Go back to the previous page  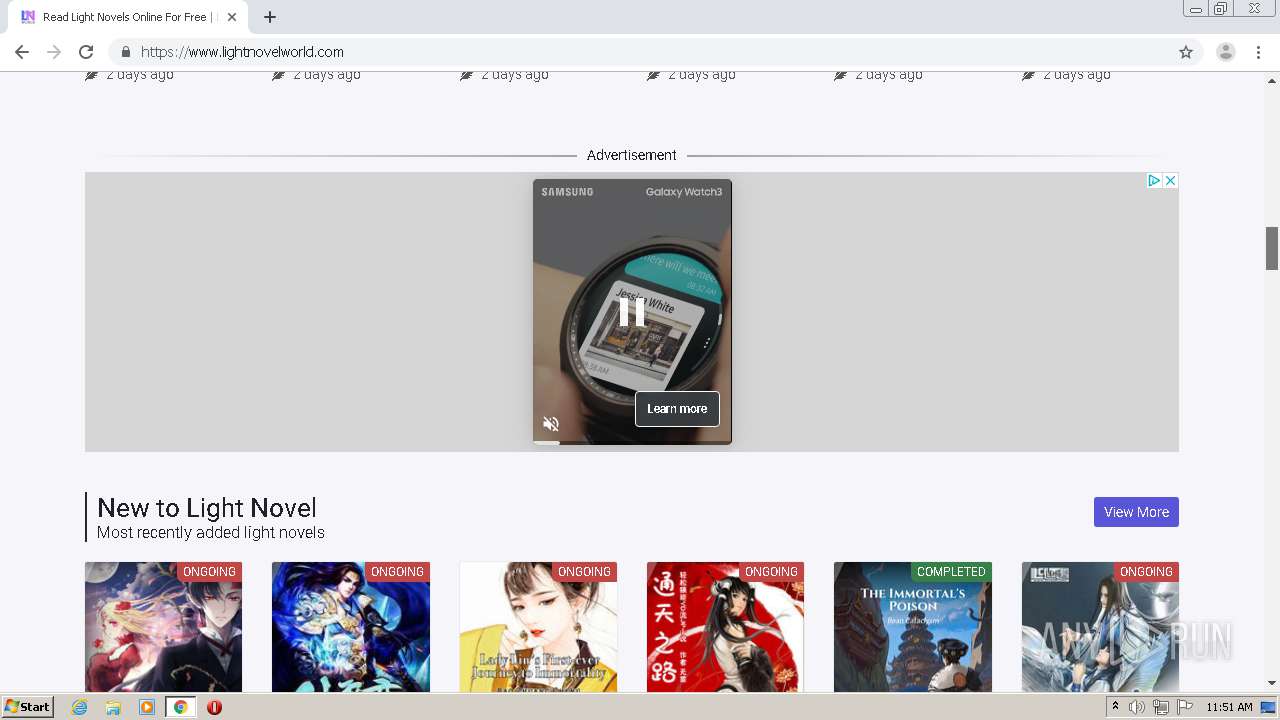(x=22, y=52)
